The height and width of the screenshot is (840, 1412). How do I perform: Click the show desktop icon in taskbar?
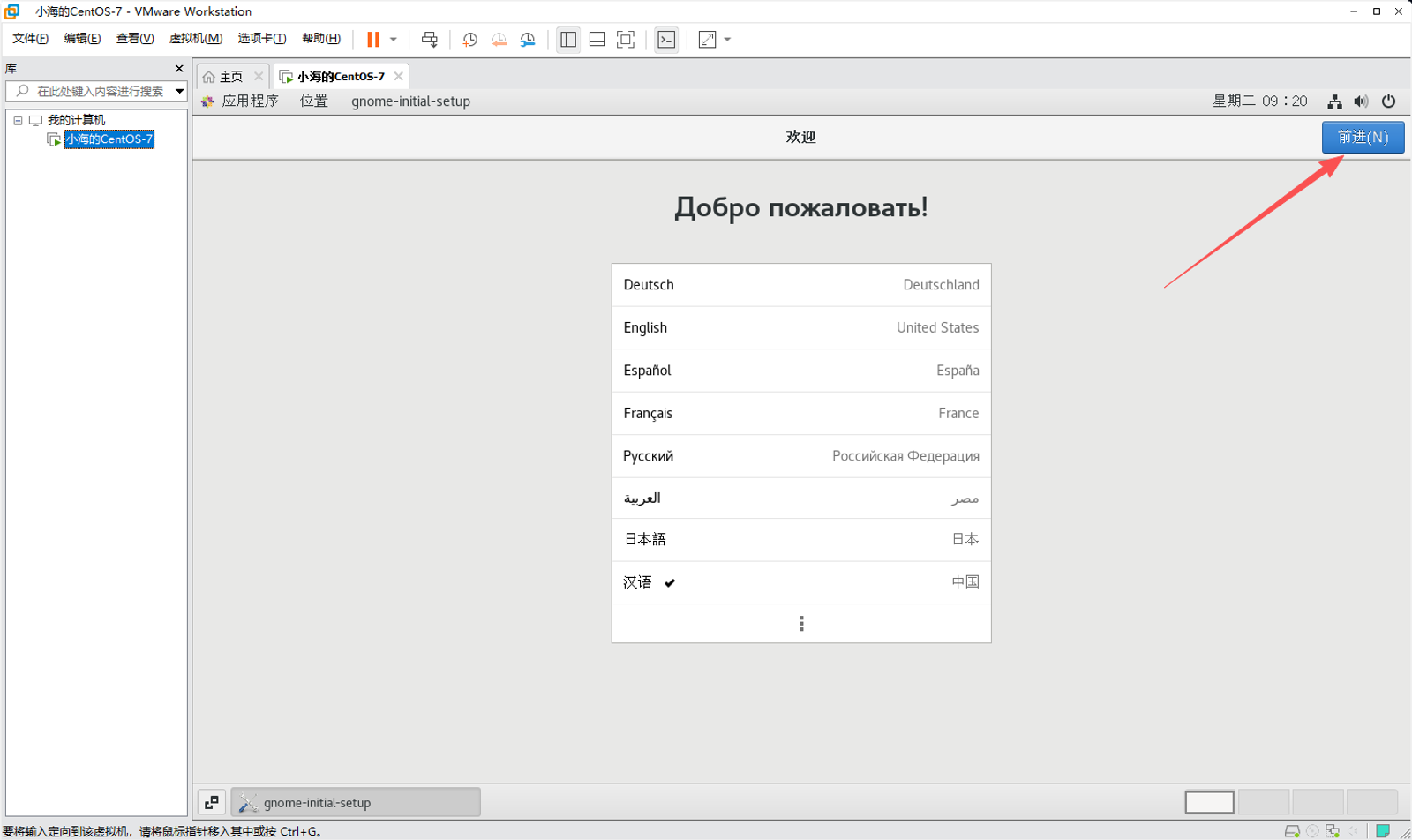(x=212, y=802)
